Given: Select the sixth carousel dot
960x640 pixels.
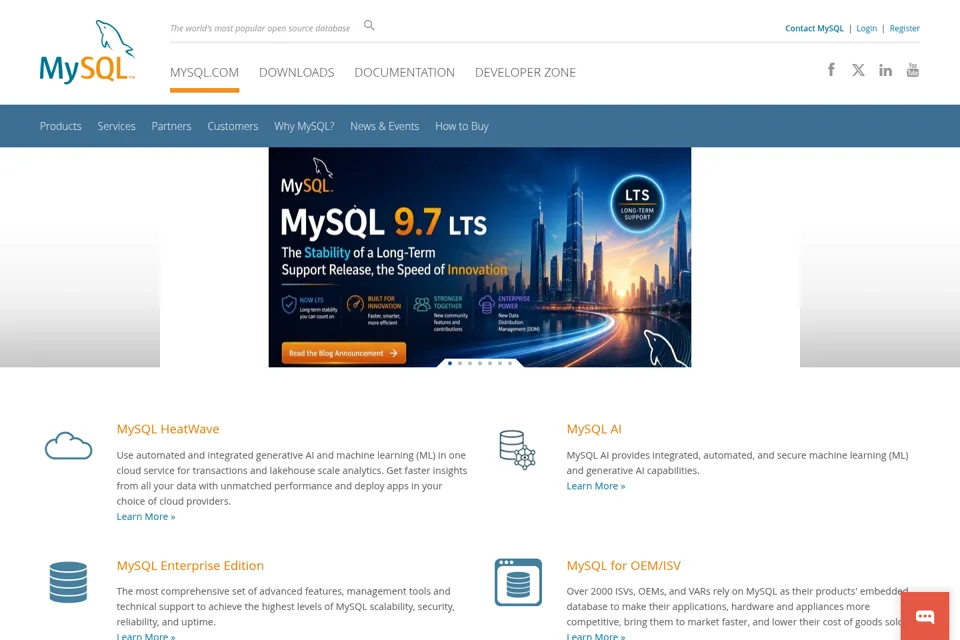Looking at the screenshot, I should click(500, 363).
